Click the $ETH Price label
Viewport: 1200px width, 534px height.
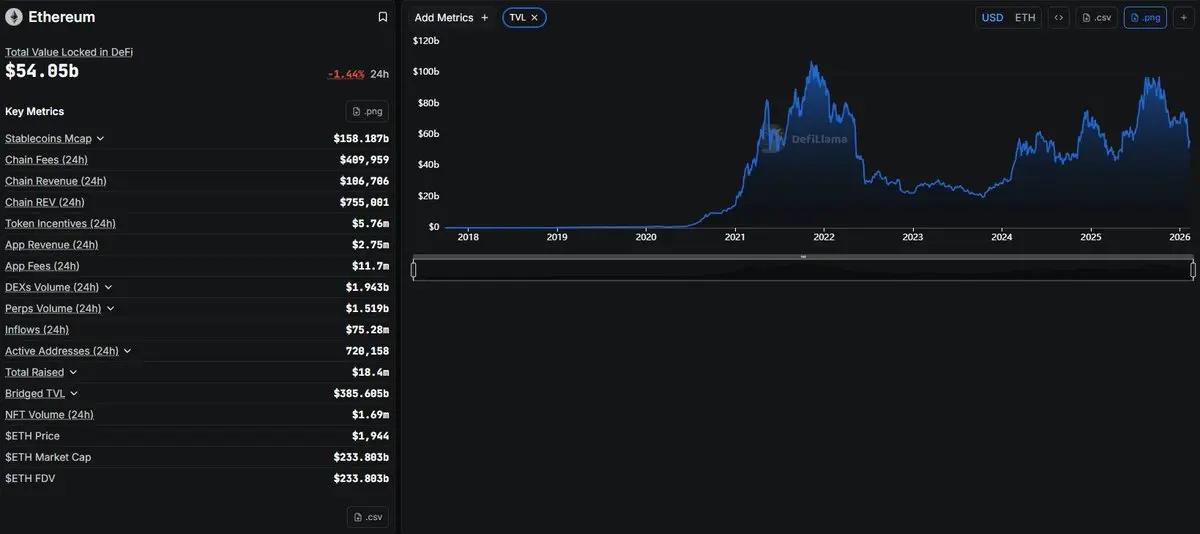(32, 436)
